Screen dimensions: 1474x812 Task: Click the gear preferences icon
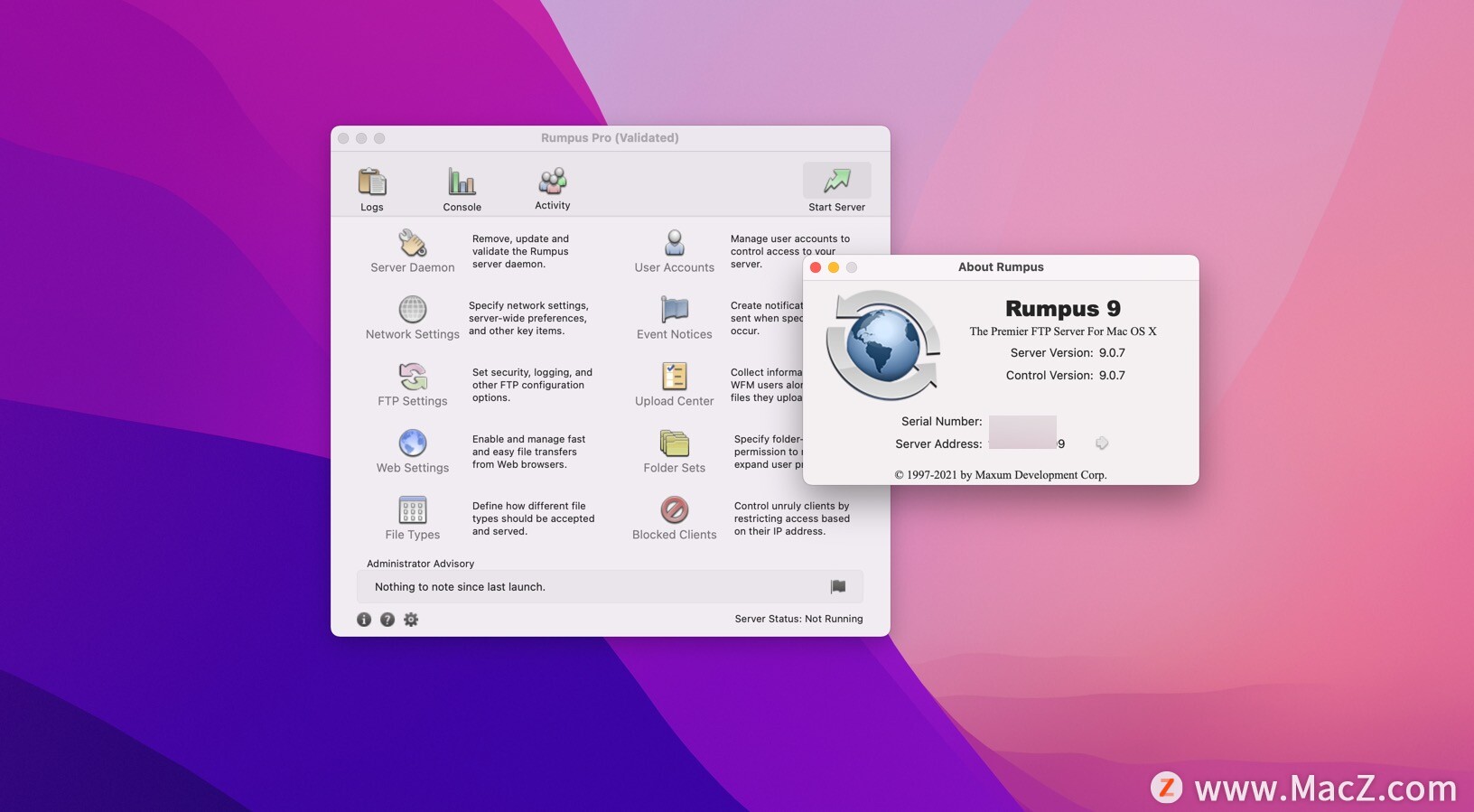(411, 620)
